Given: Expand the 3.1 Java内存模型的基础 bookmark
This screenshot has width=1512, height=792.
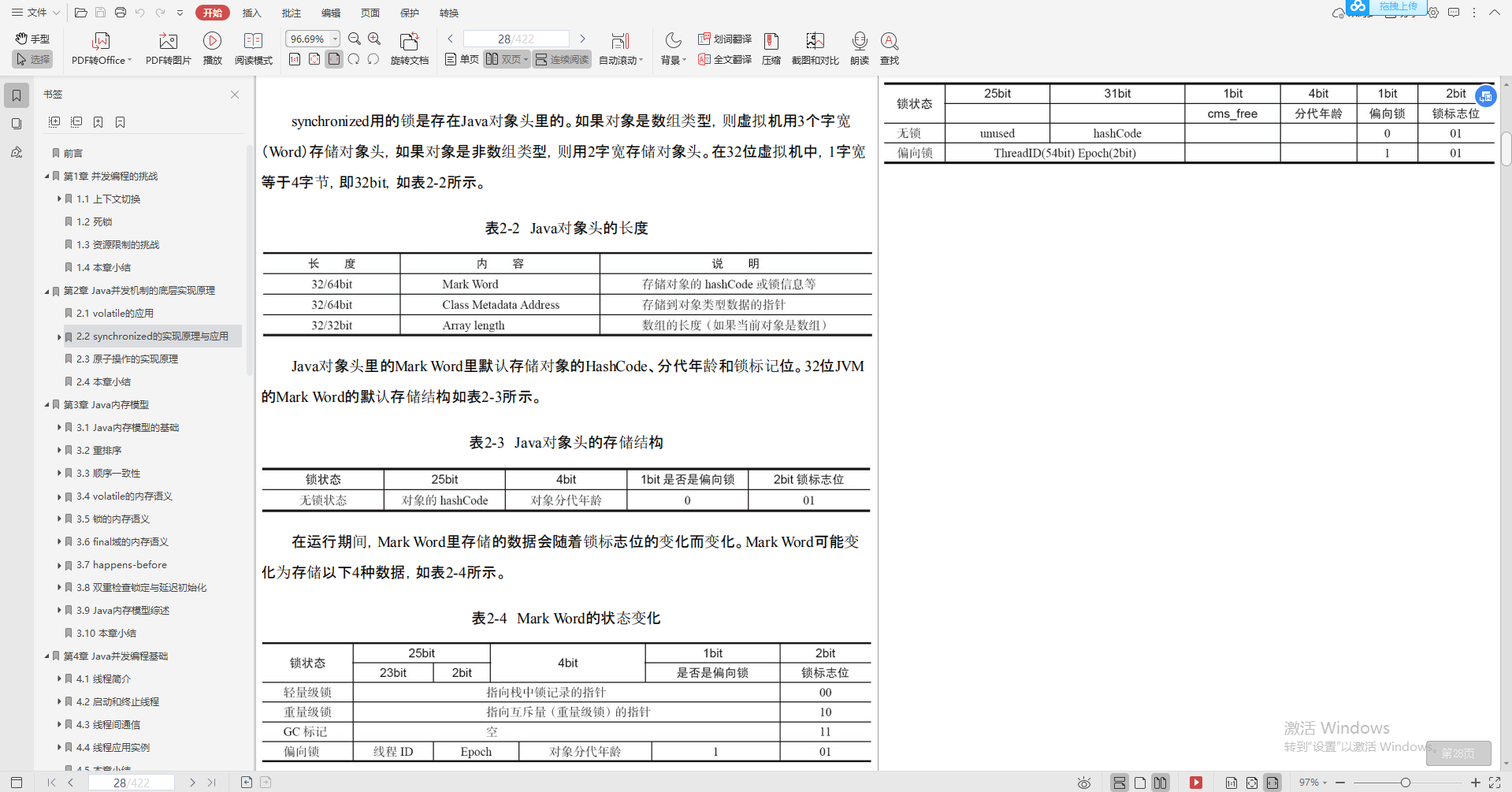Looking at the screenshot, I should click(58, 427).
